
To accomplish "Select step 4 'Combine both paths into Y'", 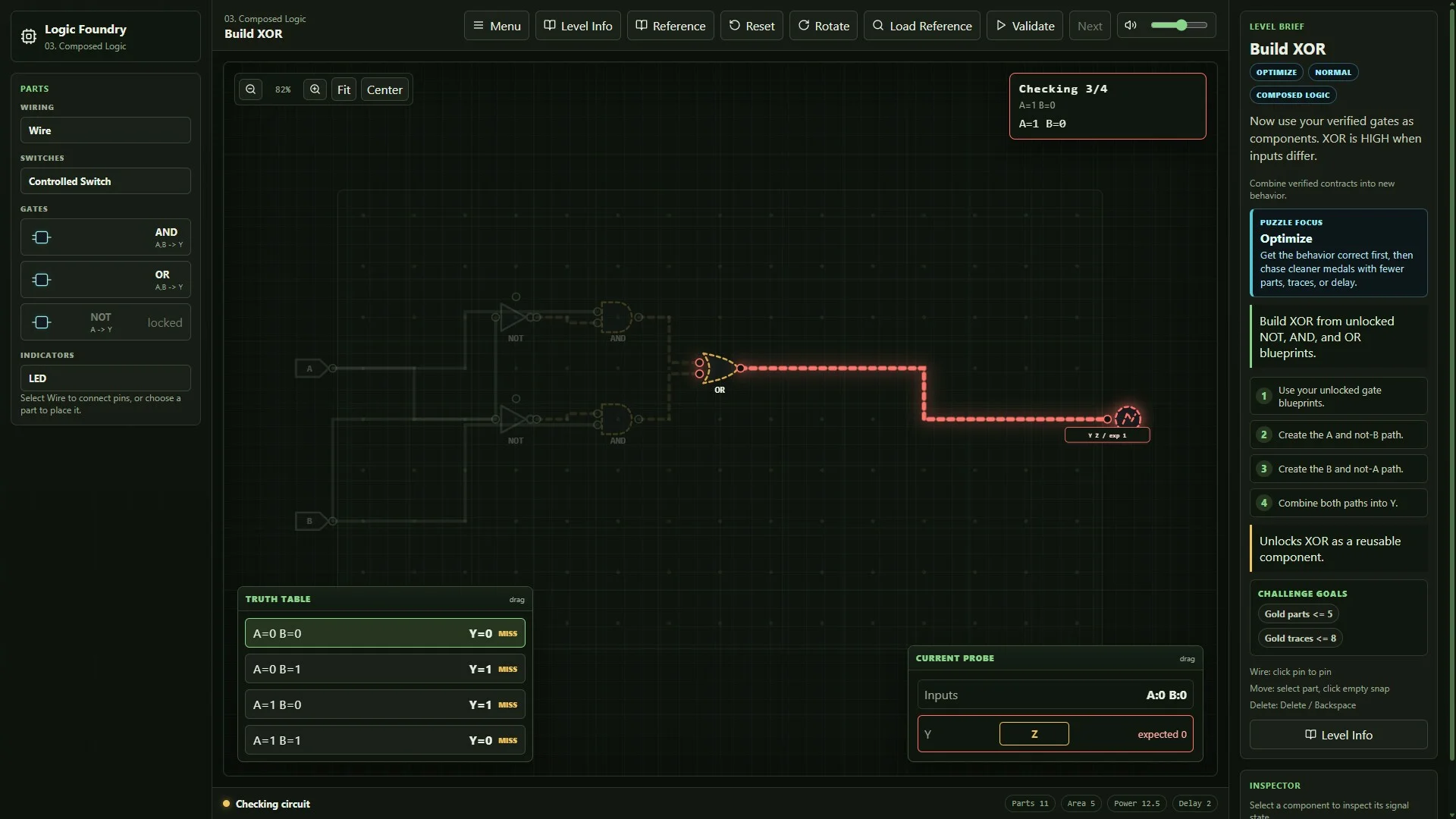I will click(1338, 503).
